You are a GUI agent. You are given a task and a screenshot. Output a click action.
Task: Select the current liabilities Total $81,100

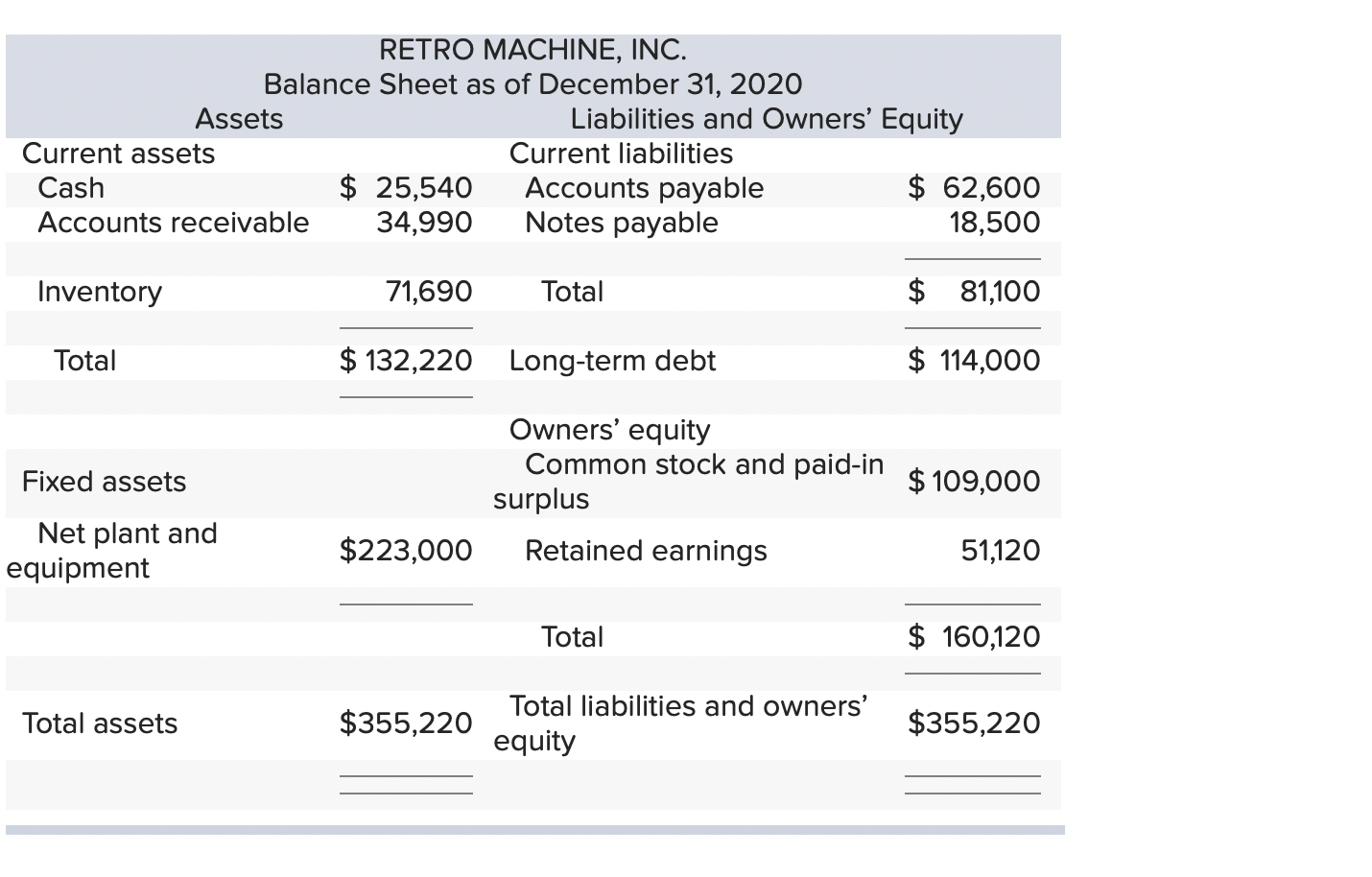coord(974,291)
